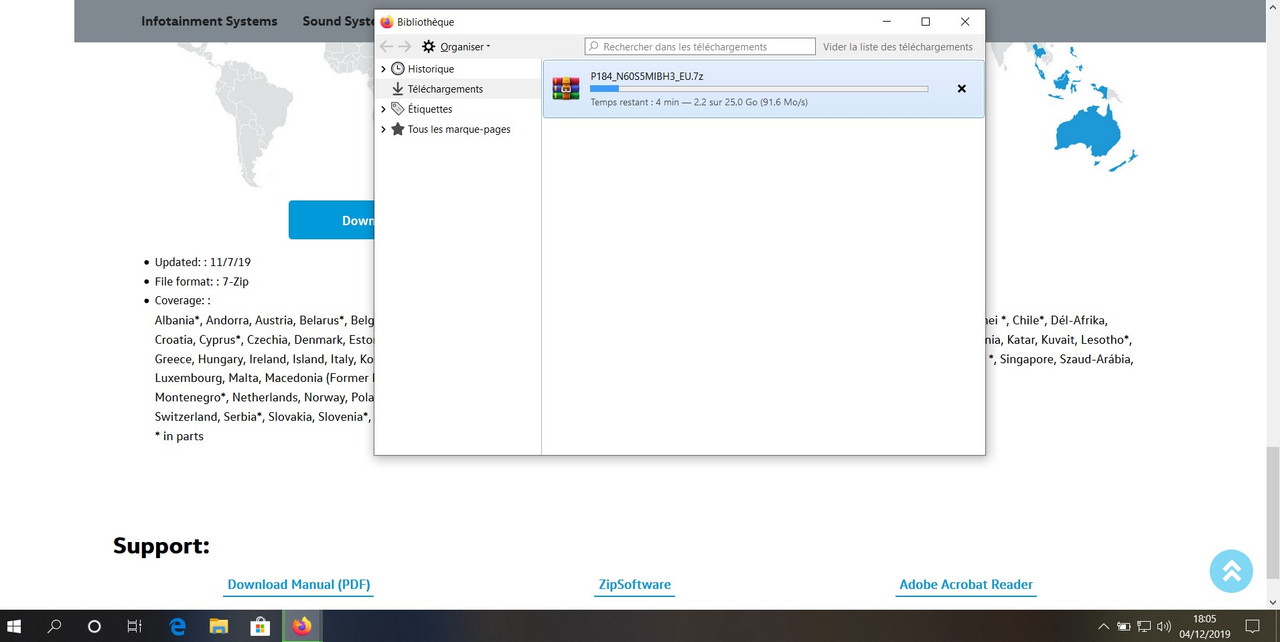
Task: Open the Adobe Acrobat Reader link
Action: pyautogui.click(x=966, y=585)
